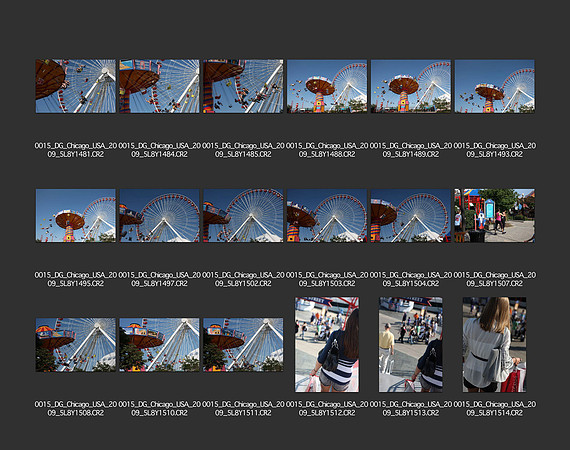Image resolution: width=570 pixels, height=450 pixels.
Task: Select file name text 09_SL8Y1514.CR2
Action: (x=495, y=413)
